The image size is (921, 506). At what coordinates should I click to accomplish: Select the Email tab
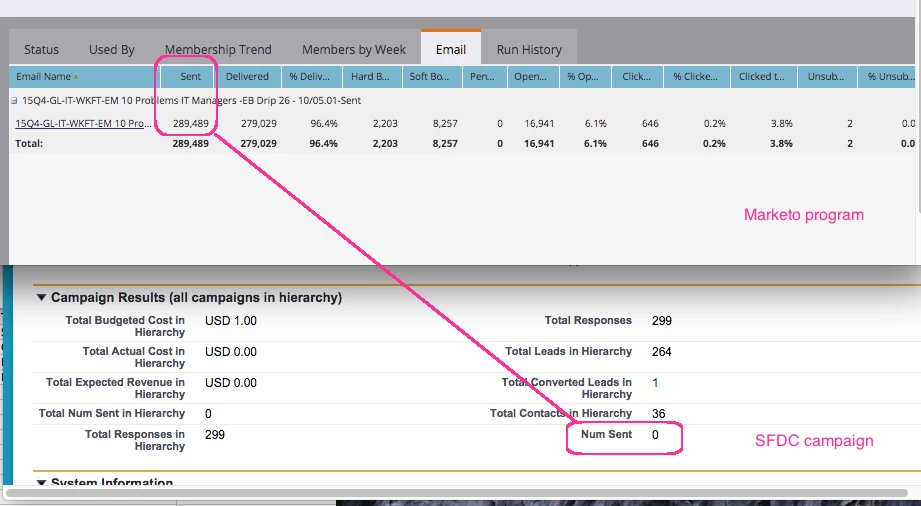[x=451, y=48]
